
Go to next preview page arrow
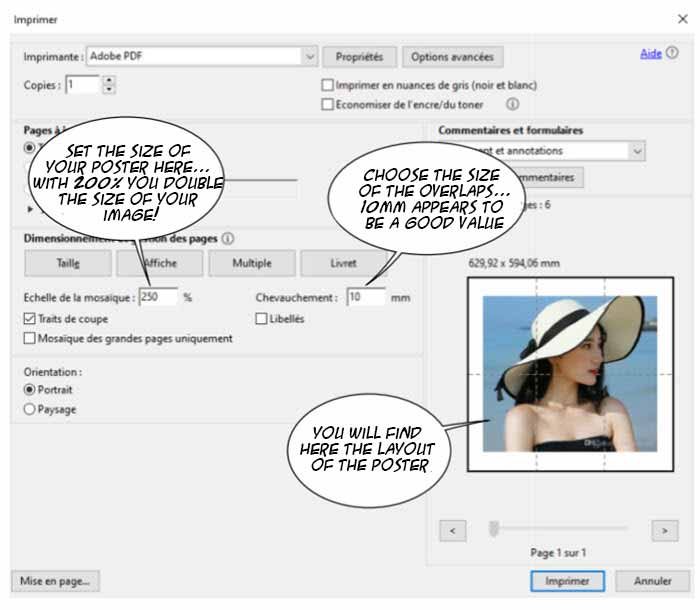tap(665, 531)
